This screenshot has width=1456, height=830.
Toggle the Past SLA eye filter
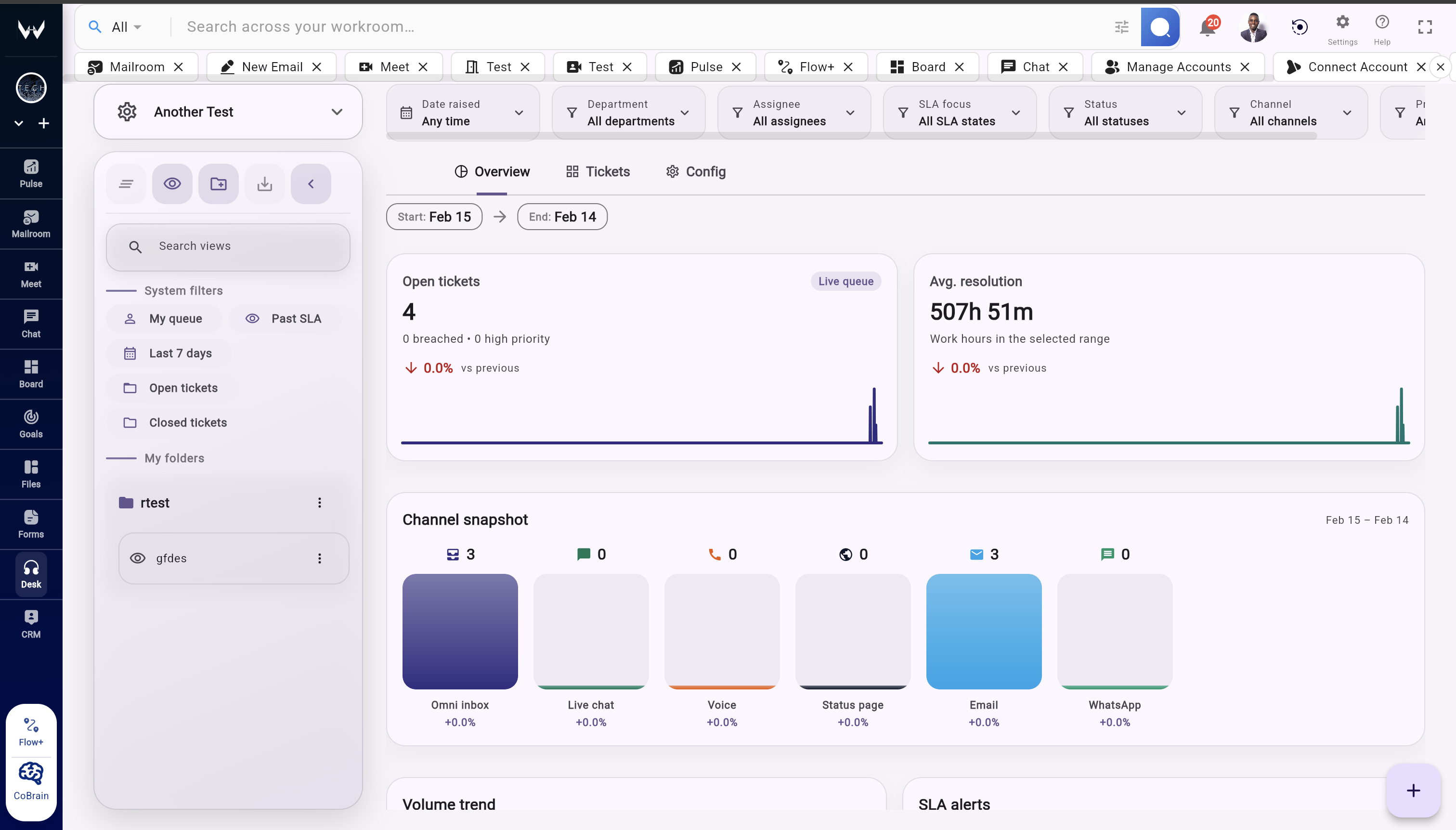click(x=253, y=318)
